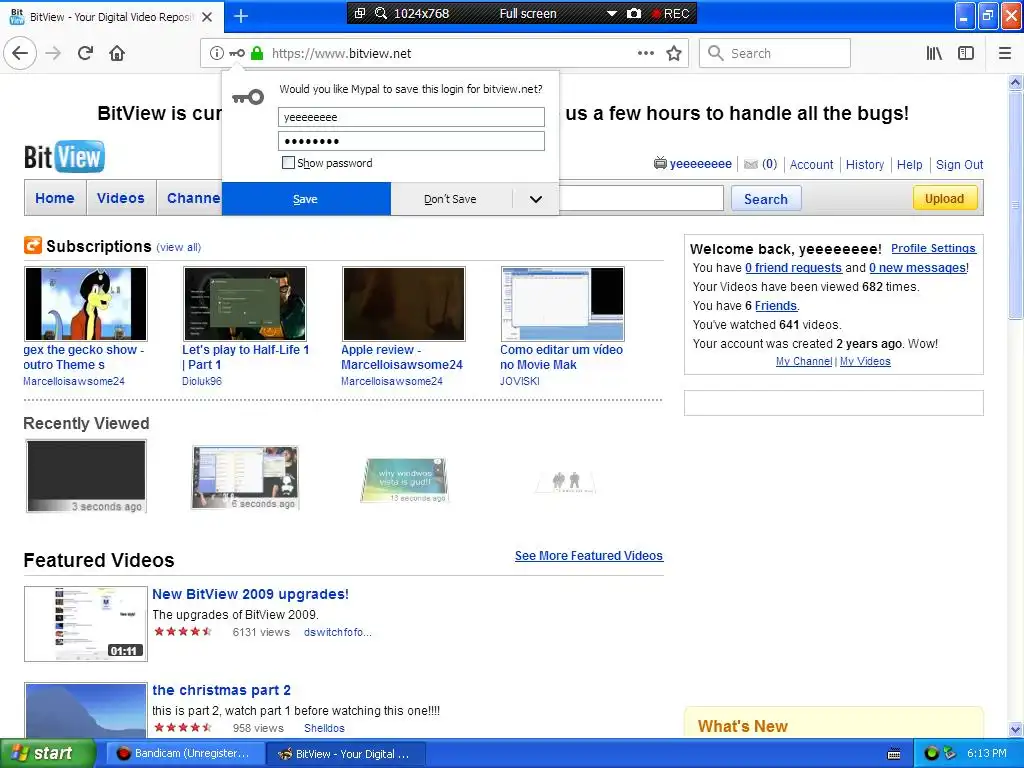Open Como editar um vídeo thumbnail
The image size is (1024, 768).
pyautogui.click(x=562, y=304)
